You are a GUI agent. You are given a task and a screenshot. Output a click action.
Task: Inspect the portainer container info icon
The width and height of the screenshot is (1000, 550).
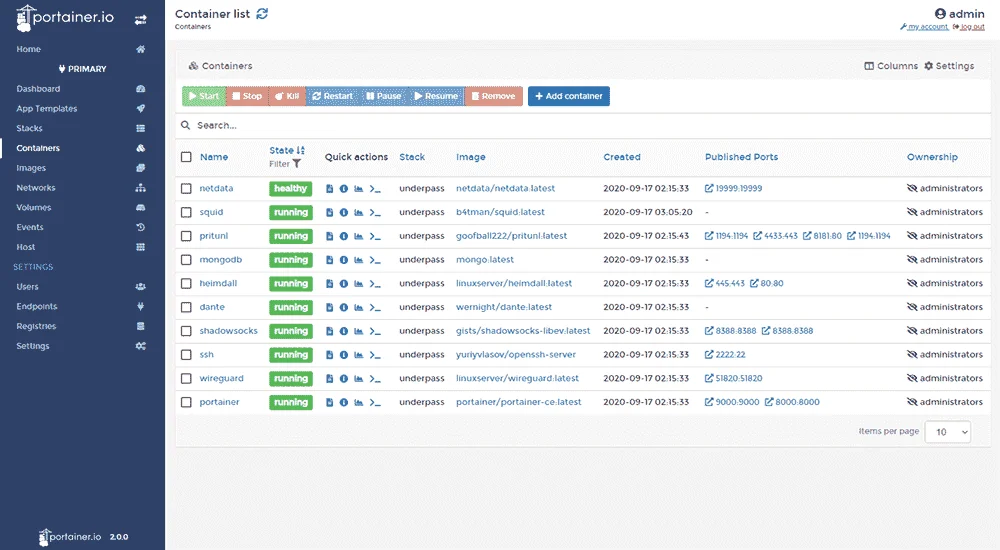pyautogui.click(x=344, y=403)
